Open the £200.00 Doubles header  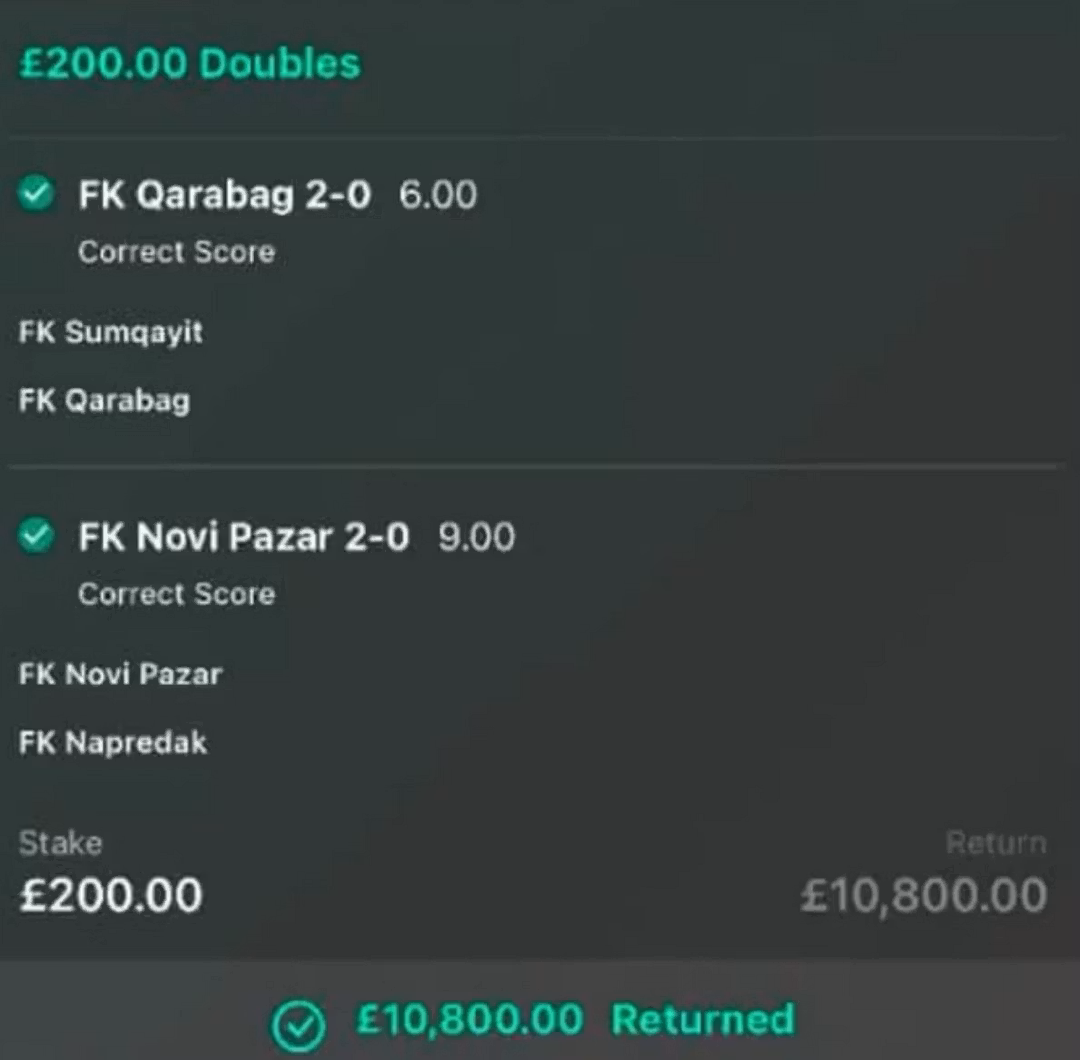click(190, 64)
